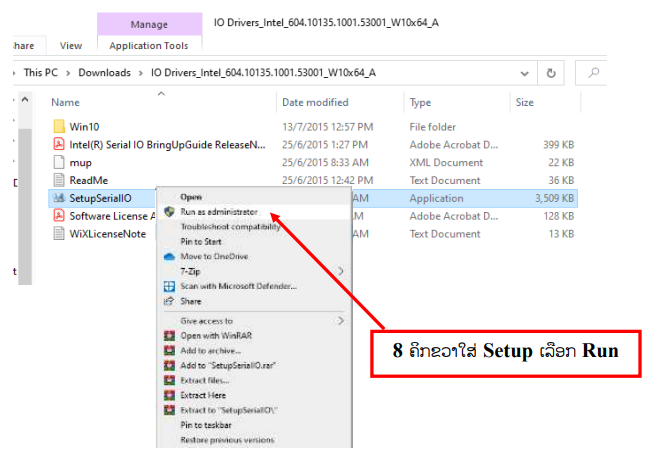660x453 pixels.
Task: Click the Microsoft Defender scan icon
Action: [x=169, y=286]
